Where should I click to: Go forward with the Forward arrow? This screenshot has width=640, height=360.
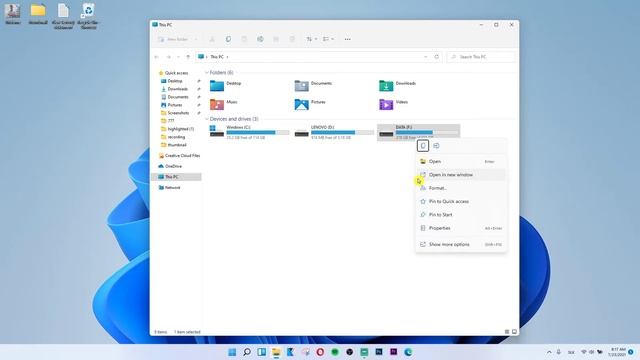click(x=168, y=57)
